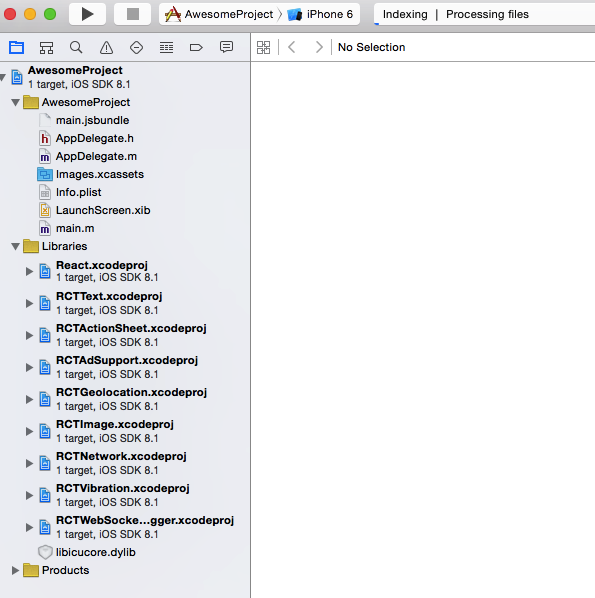This screenshot has width=595, height=598.
Task: Select main.jsbundle file
Action: tap(92, 121)
